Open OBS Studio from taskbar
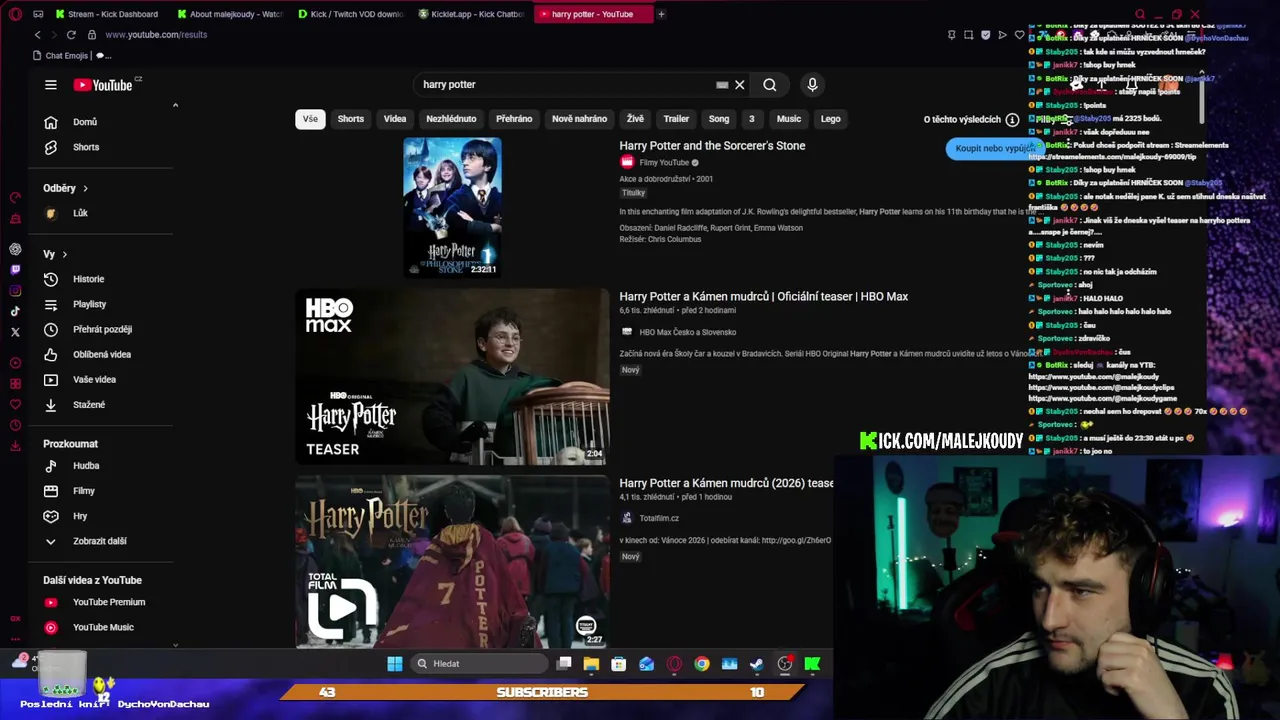The width and height of the screenshot is (1280, 720). coord(785,664)
